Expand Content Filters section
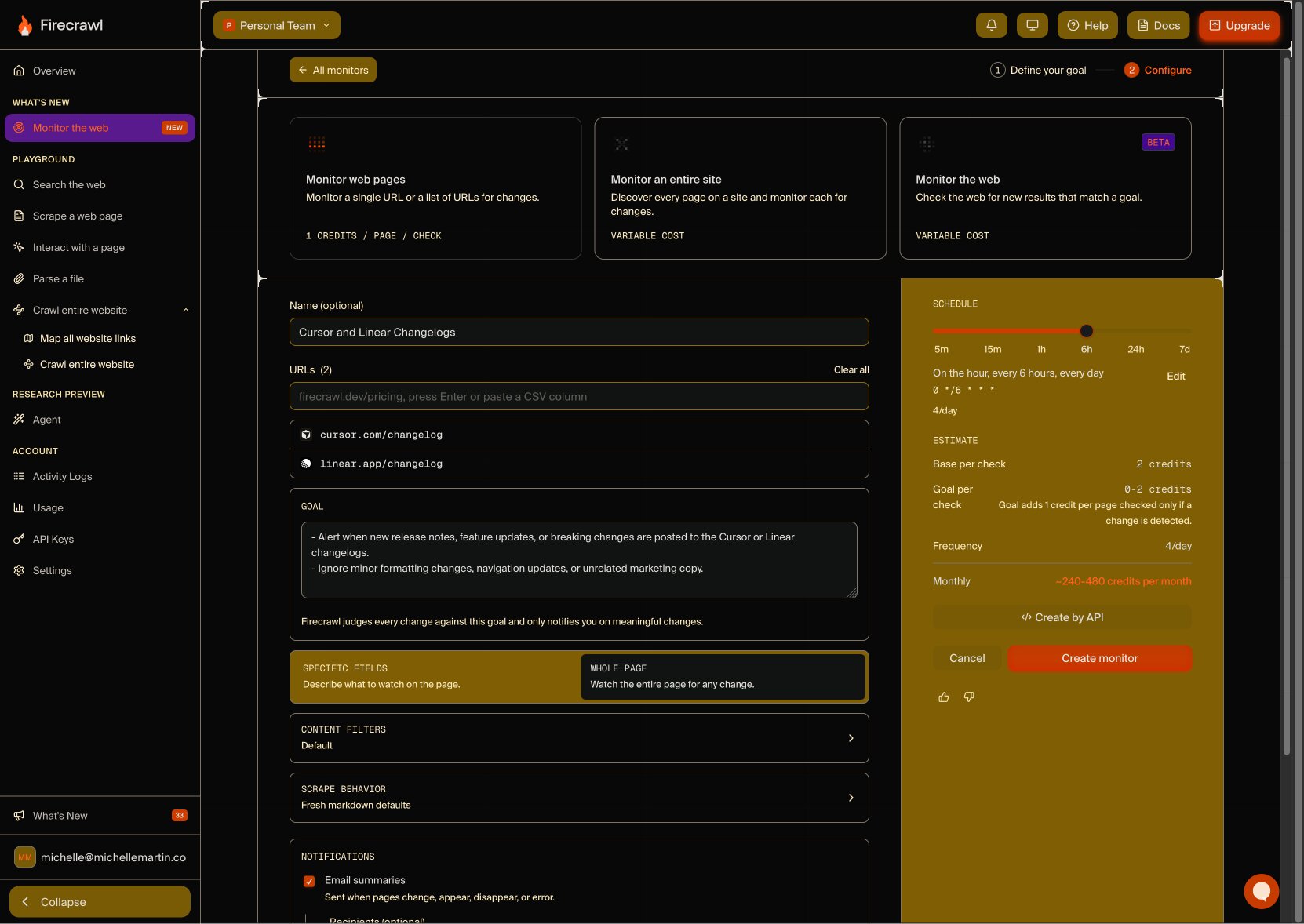Viewport: 1304px width, 924px height. [579, 738]
